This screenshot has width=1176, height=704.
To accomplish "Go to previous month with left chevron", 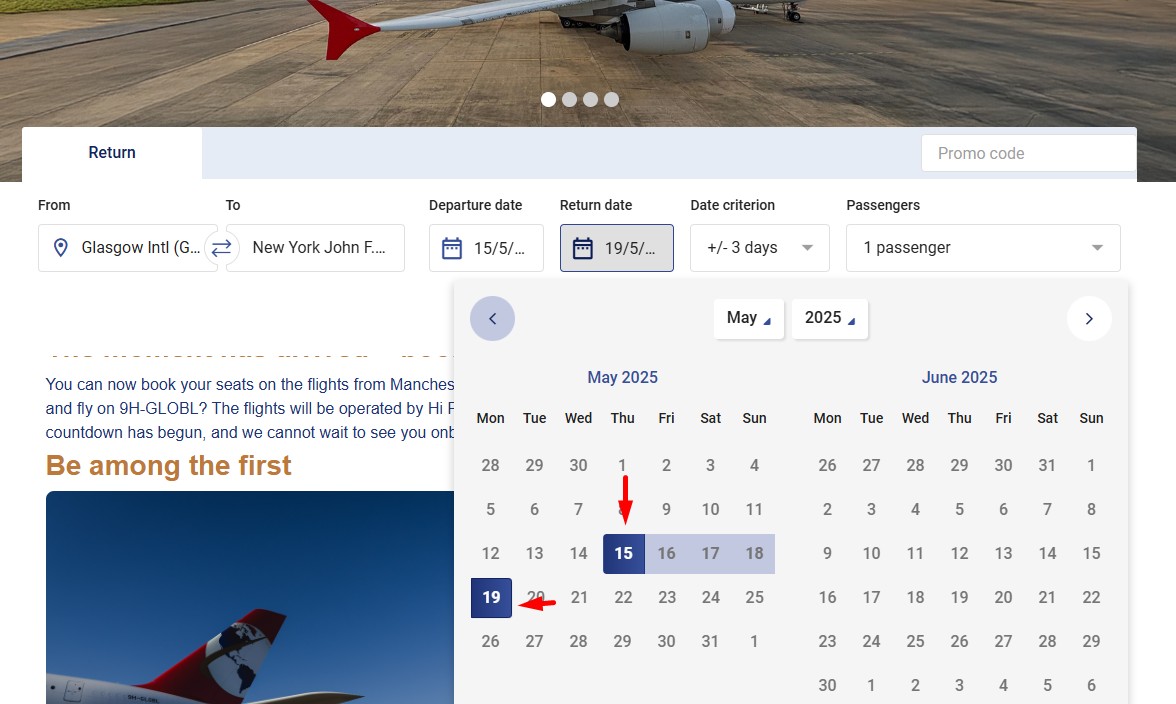I will 492,318.
